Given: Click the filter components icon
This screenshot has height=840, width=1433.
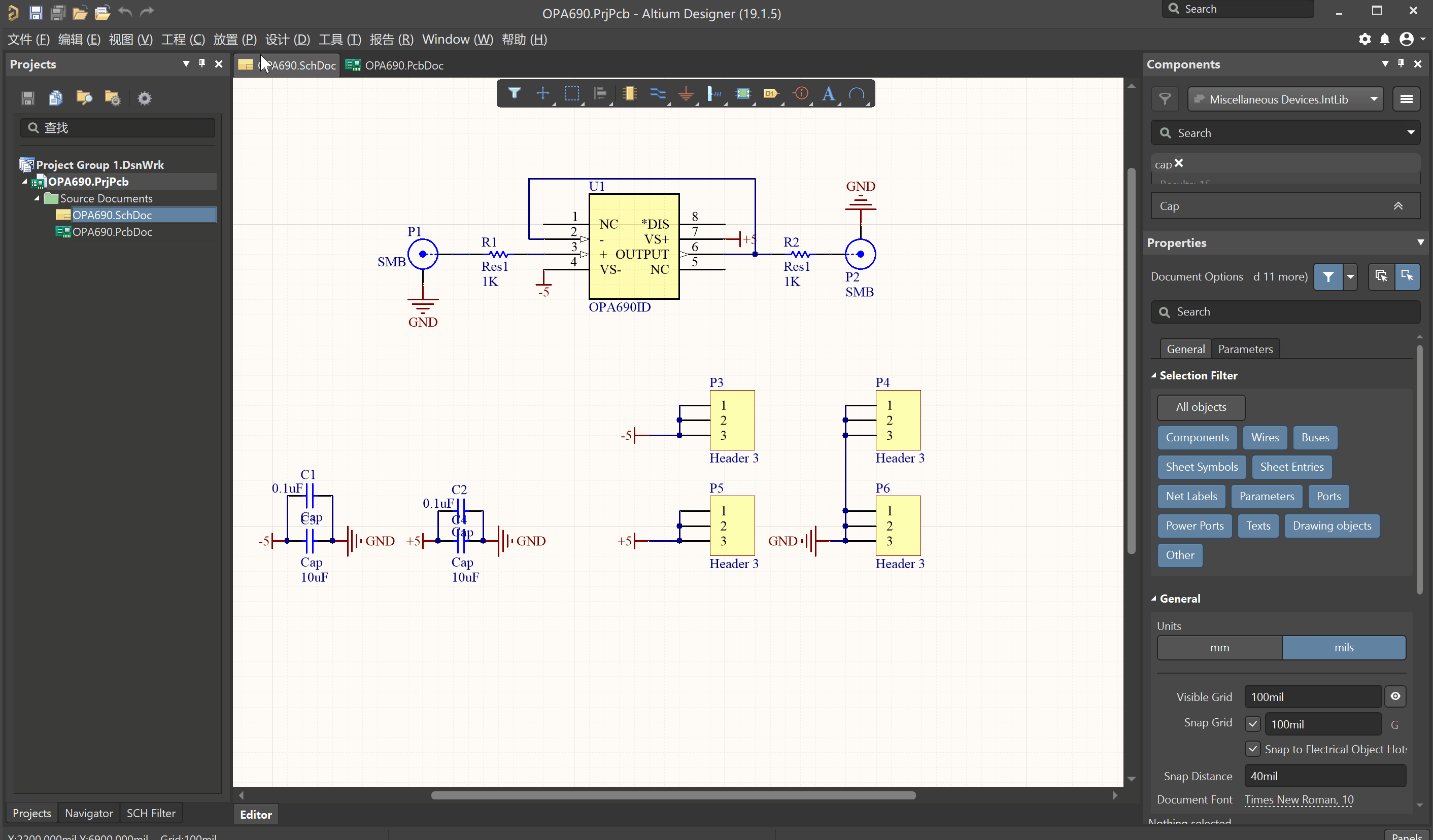Looking at the screenshot, I should pos(1165,99).
